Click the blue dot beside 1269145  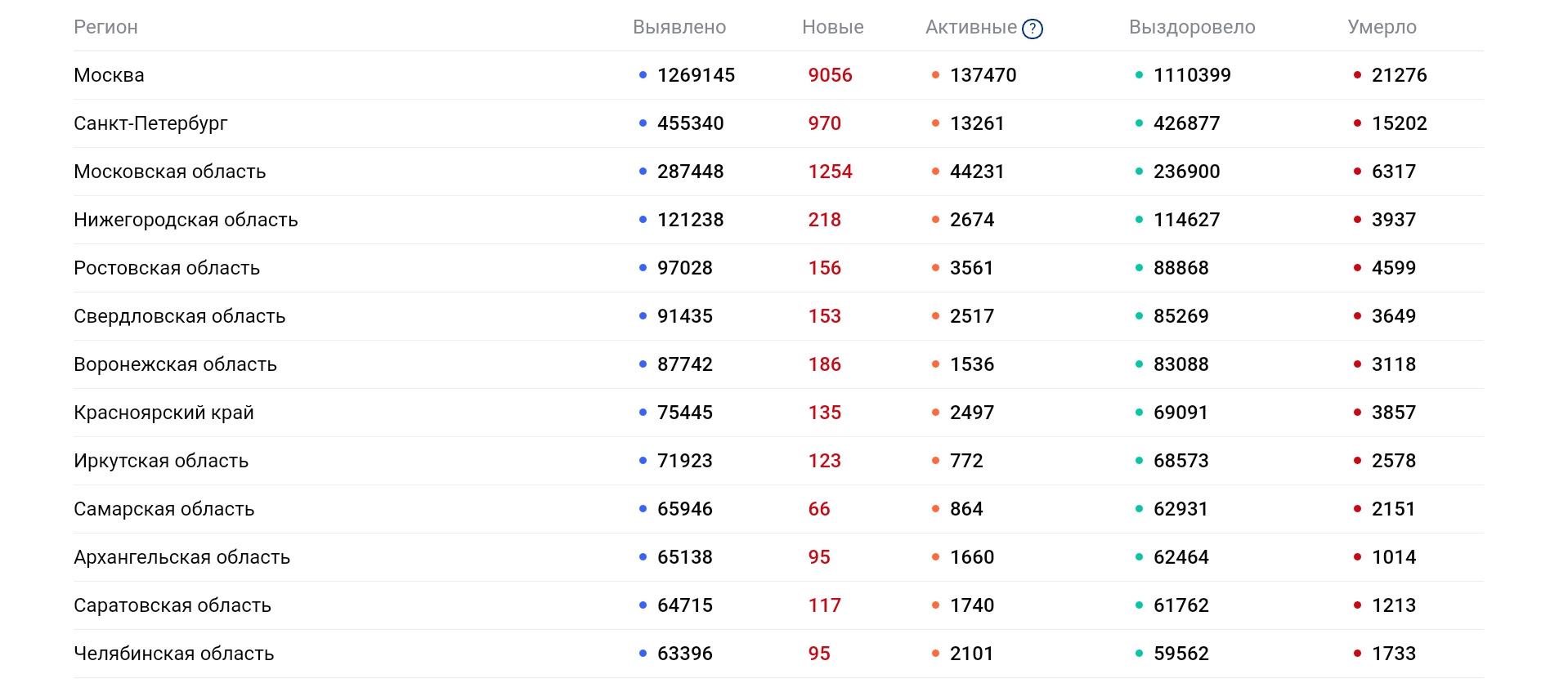[643, 75]
